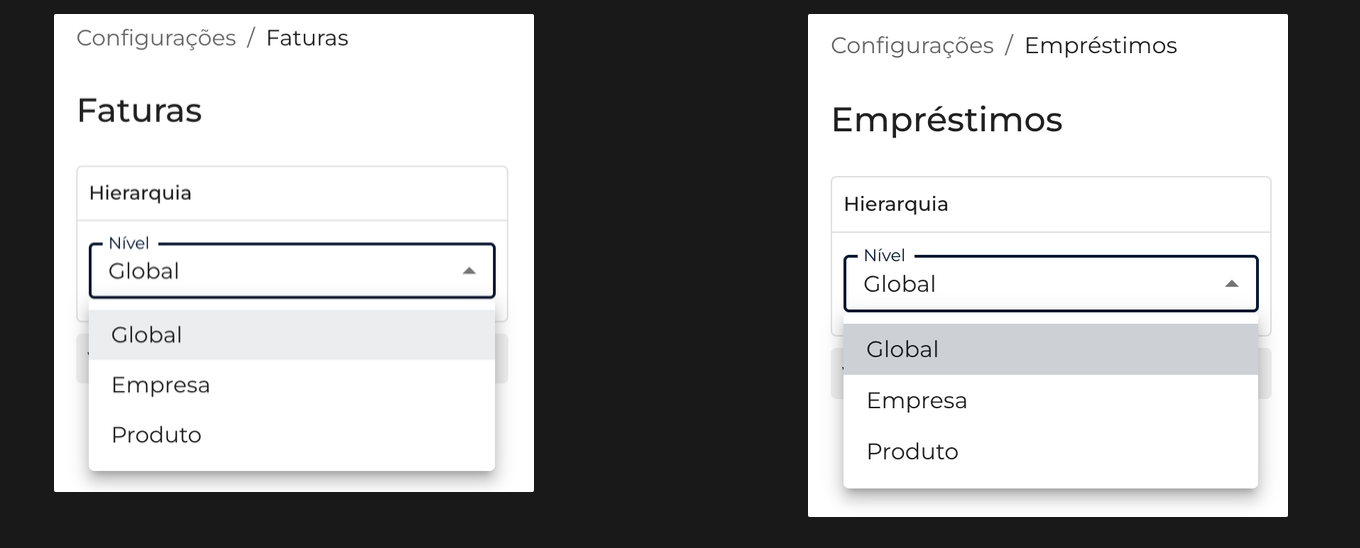Image resolution: width=1360 pixels, height=548 pixels.
Task: Click the small Nível field label in Faturas
Action: pyautogui.click(x=128, y=244)
